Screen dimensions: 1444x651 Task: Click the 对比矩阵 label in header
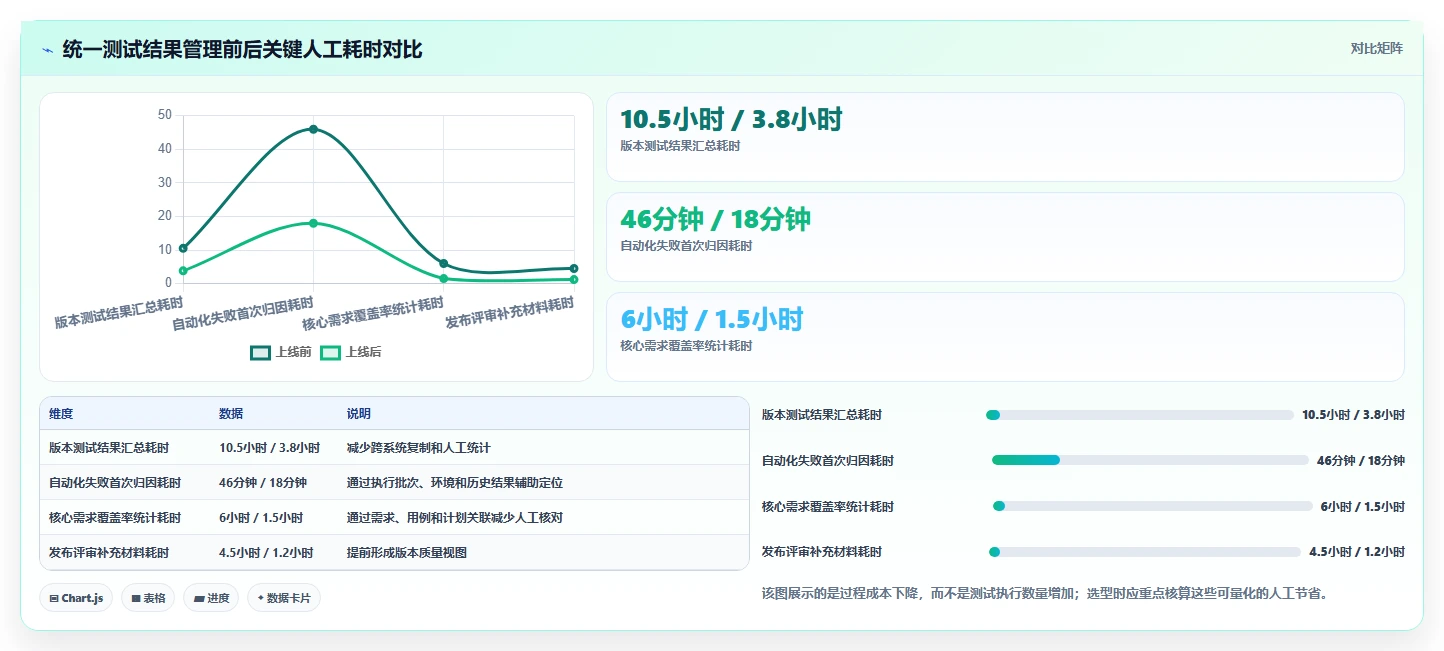(x=1376, y=48)
